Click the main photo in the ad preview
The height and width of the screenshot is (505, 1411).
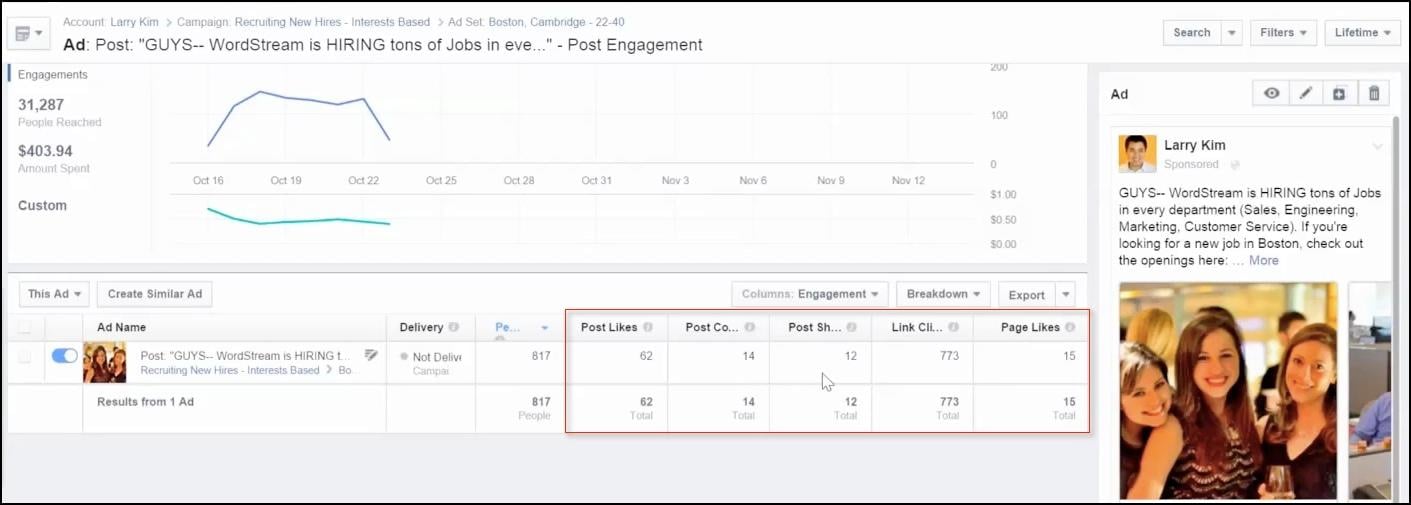pos(1228,391)
